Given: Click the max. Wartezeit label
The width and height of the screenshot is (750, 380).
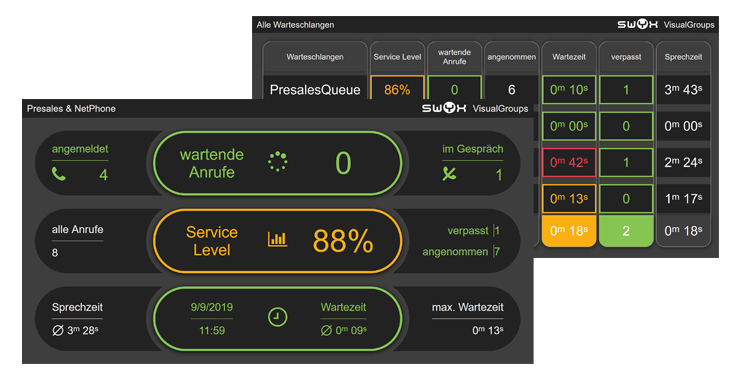Looking at the screenshot, I should [468, 307].
